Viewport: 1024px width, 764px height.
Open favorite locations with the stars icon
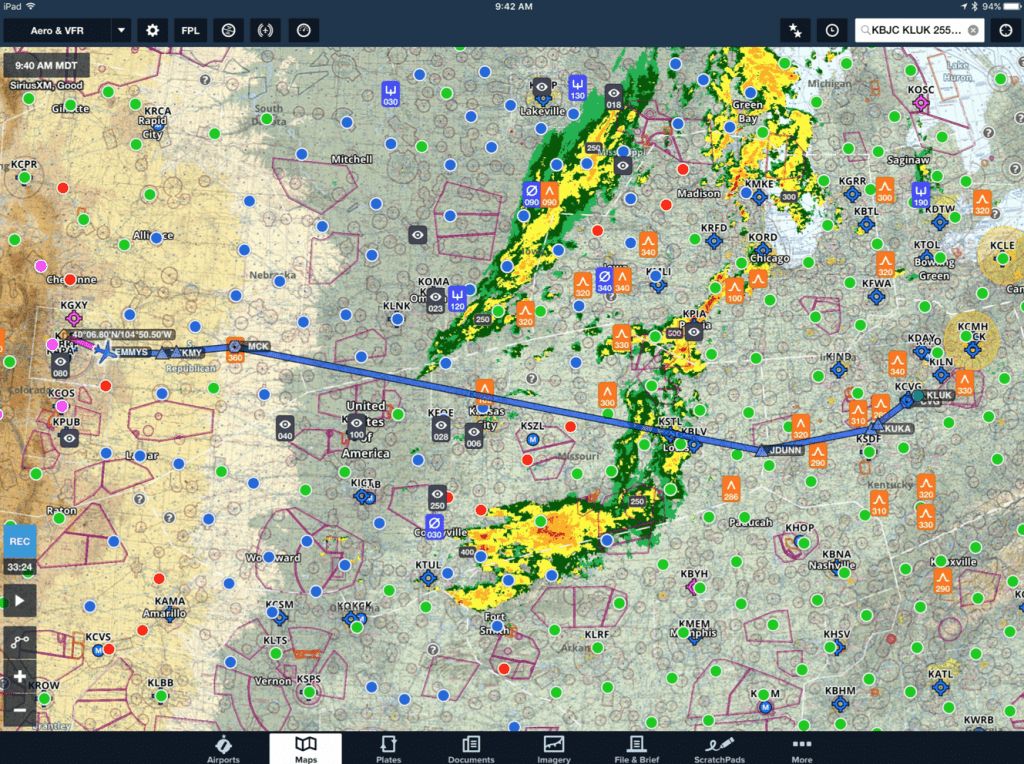[x=796, y=31]
